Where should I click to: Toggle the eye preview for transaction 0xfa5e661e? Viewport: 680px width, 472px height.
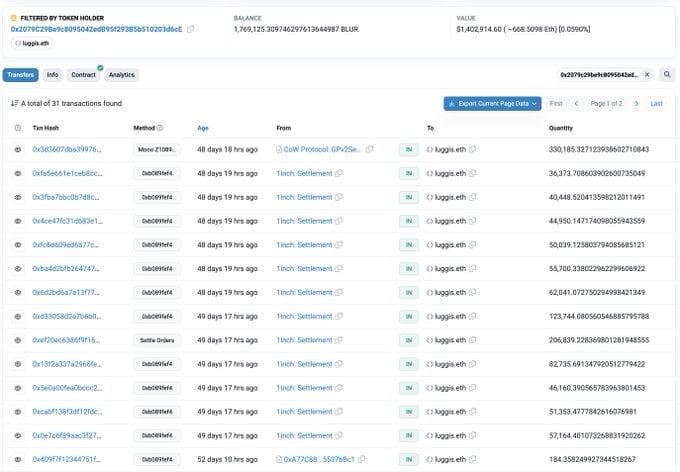click(17, 173)
